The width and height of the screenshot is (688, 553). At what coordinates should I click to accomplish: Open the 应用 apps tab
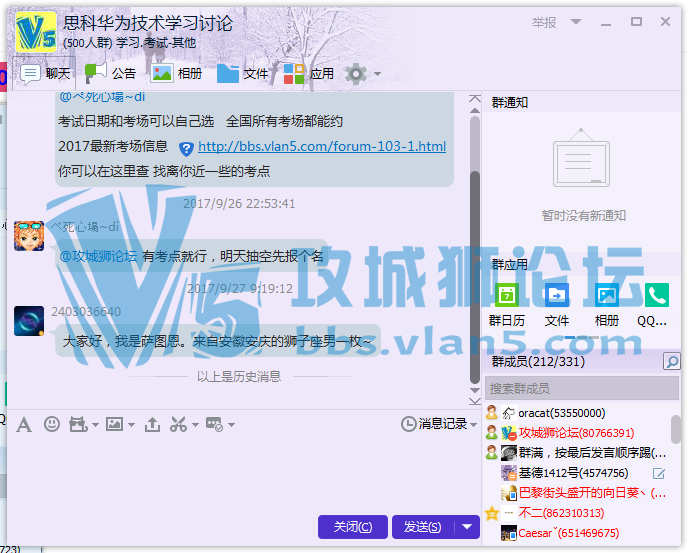click(x=309, y=73)
